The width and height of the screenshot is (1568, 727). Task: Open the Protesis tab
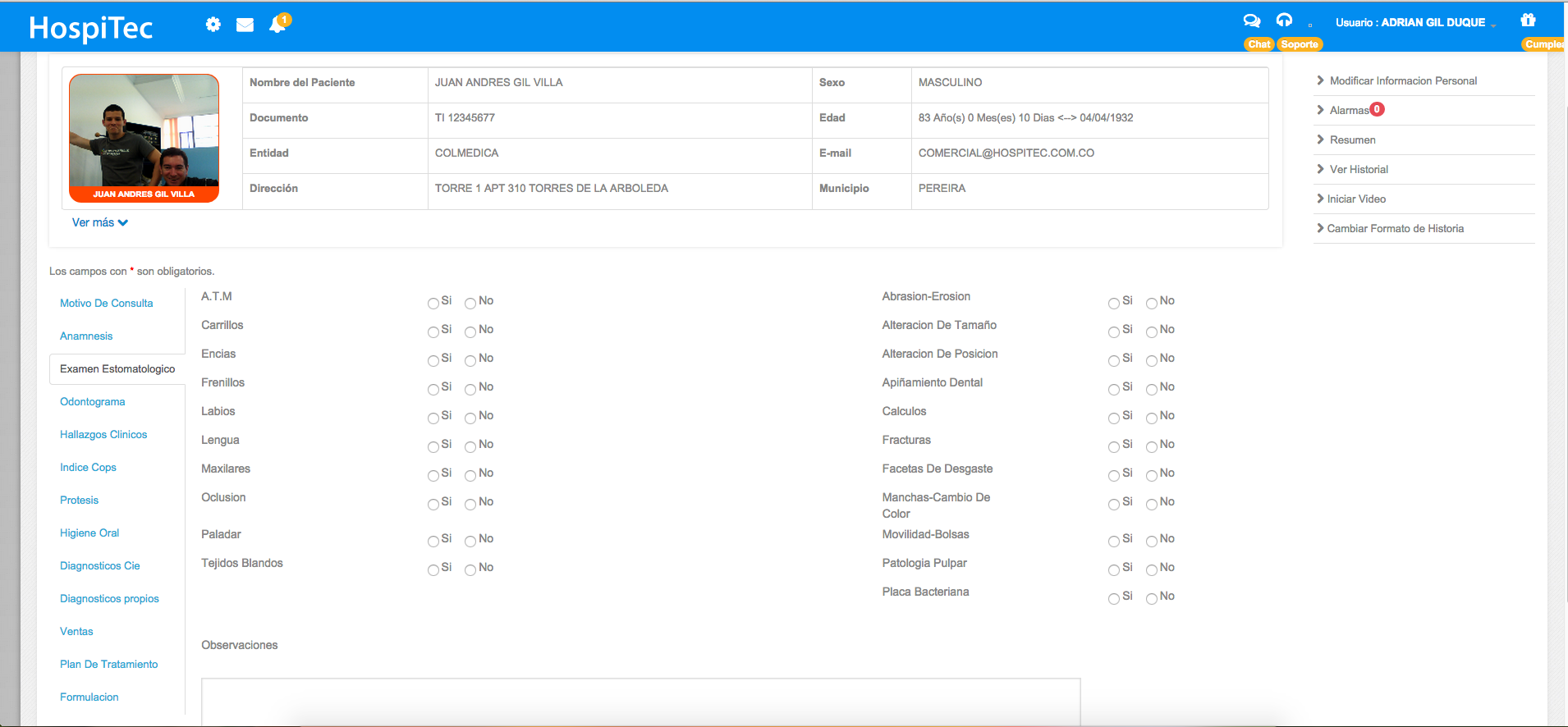(x=79, y=500)
